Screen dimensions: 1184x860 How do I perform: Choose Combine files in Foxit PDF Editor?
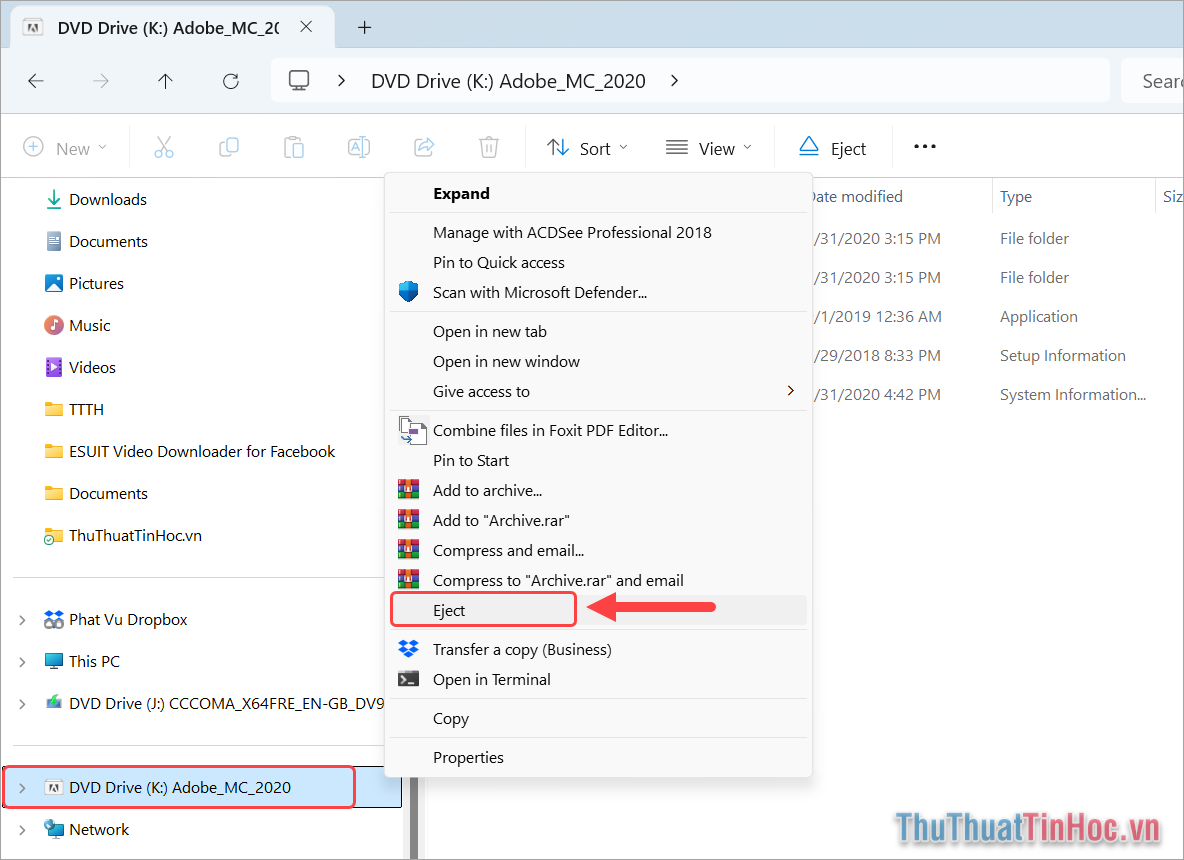598,430
